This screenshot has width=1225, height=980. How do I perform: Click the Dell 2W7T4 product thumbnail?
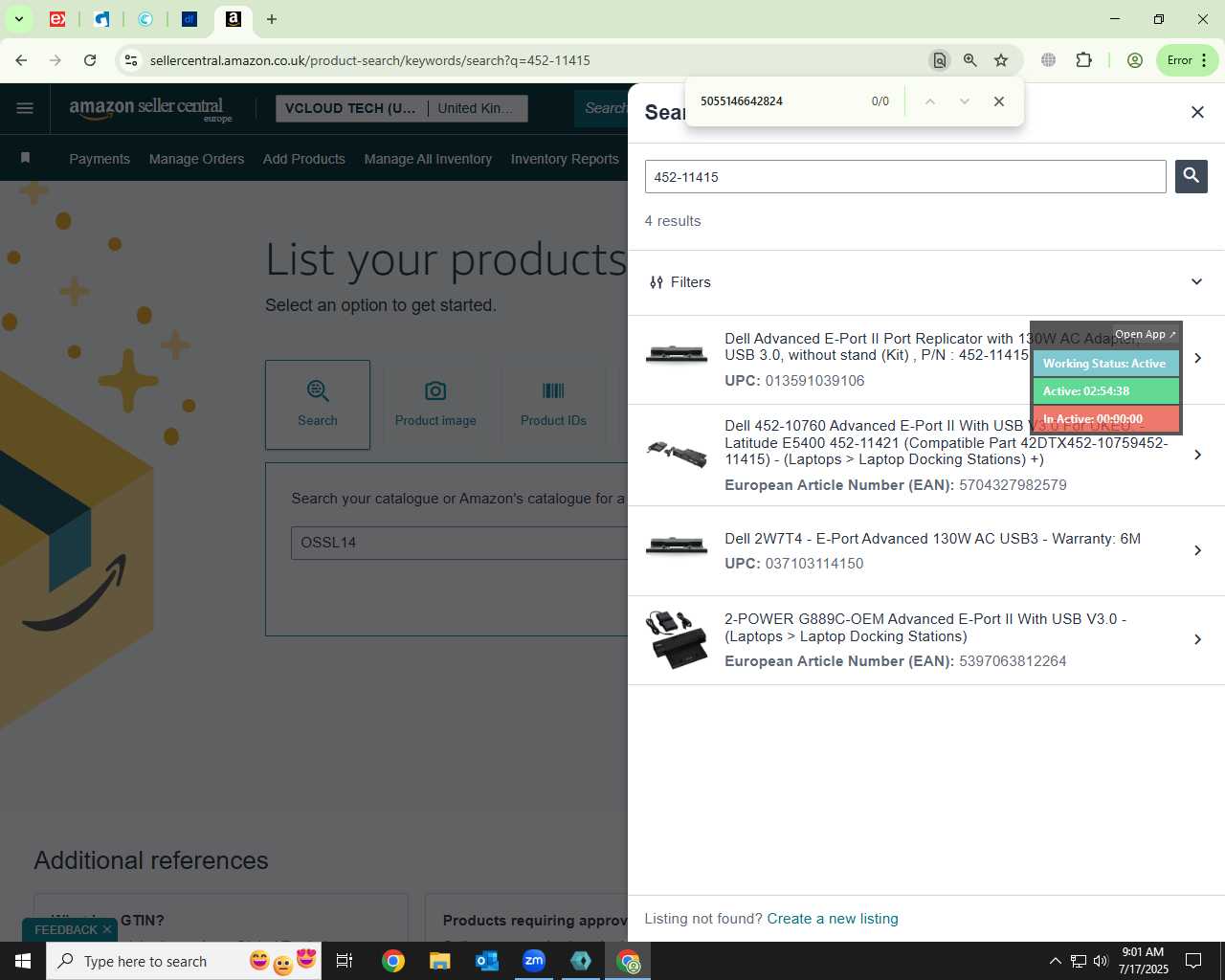677,546
